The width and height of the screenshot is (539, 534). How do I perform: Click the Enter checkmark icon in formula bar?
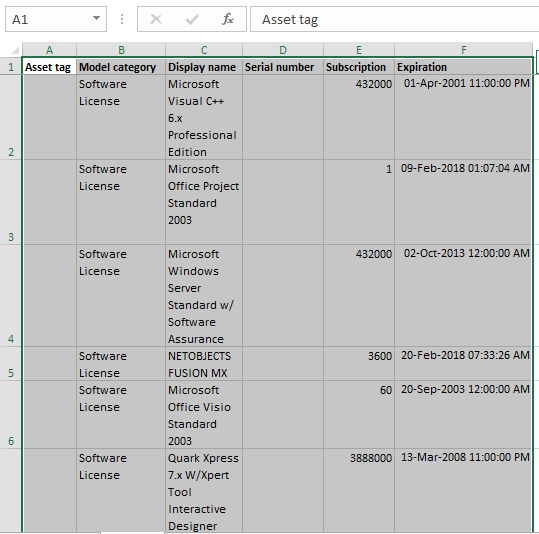[192, 19]
